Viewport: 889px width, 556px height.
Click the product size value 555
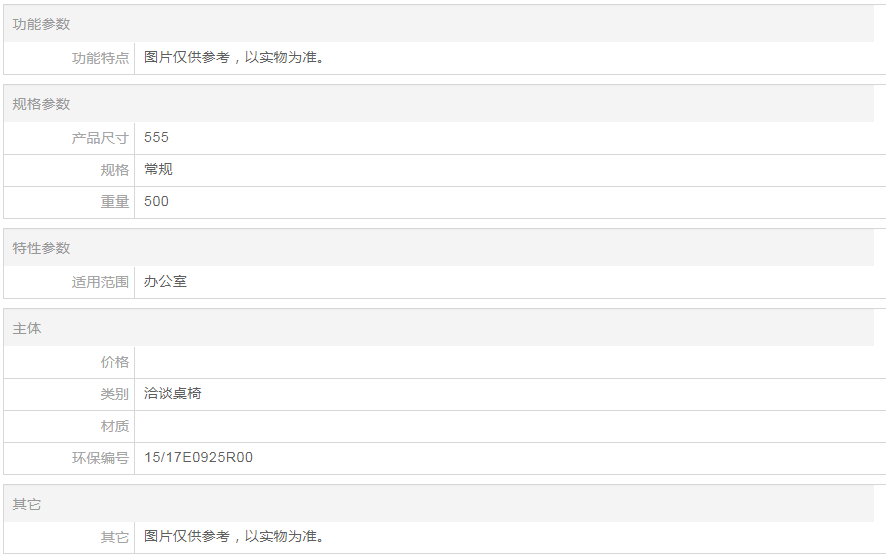coord(156,138)
